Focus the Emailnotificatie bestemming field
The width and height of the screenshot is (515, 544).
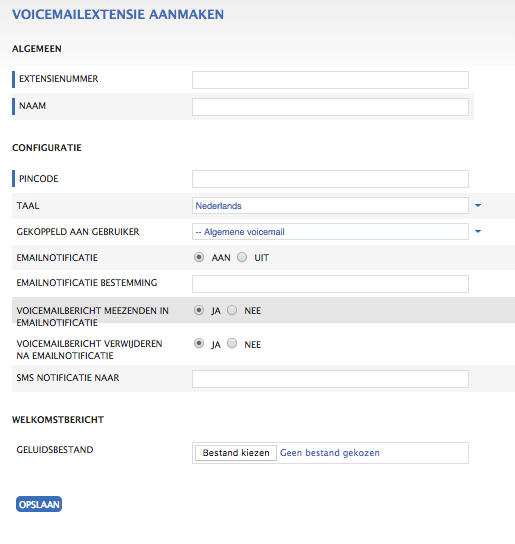(330, 284)
